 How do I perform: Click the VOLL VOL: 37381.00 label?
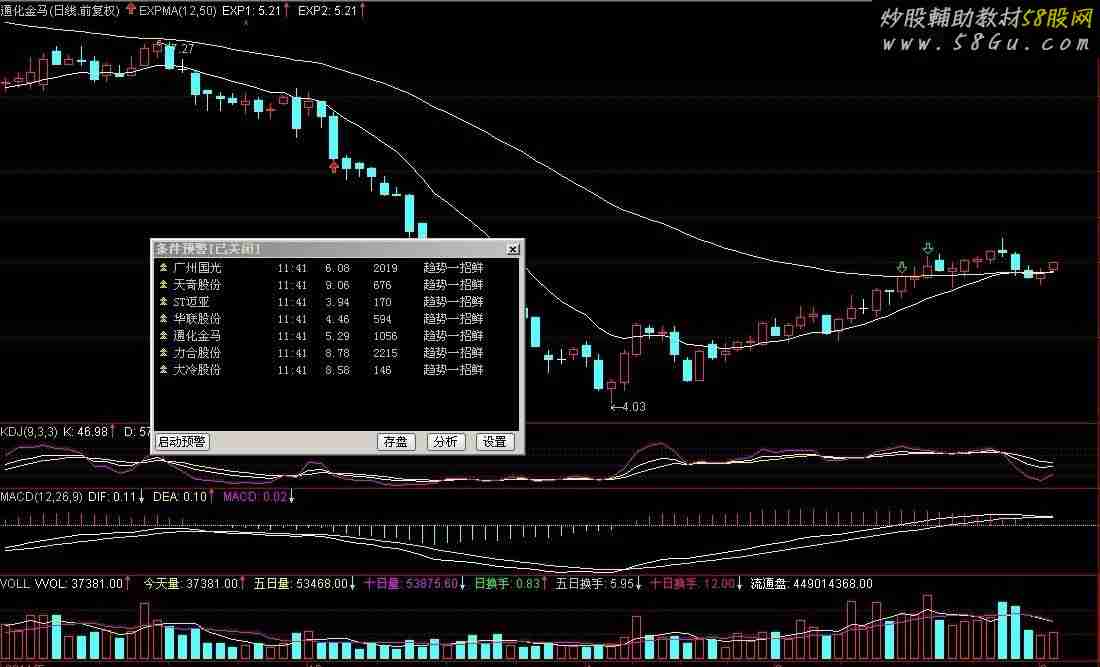click(62, 584)
